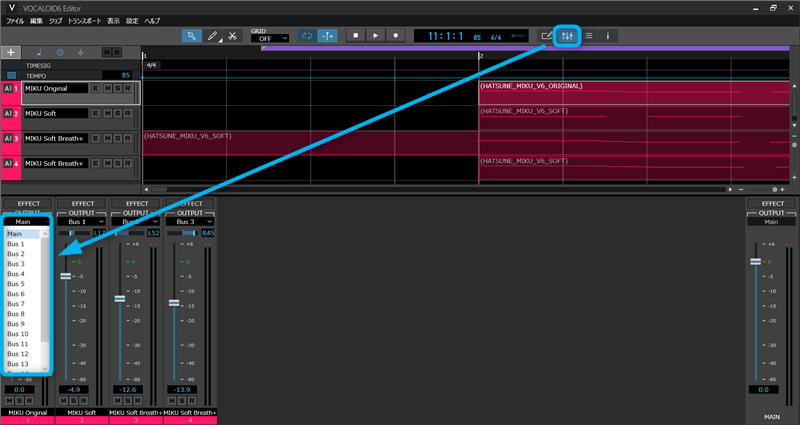Click EFFECT button on the MAIN channel
This screenshot has width=800, height=425.
772,204
